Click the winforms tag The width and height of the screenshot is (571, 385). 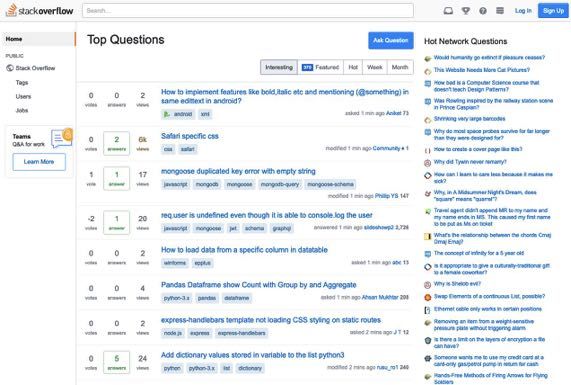(175, 263)
